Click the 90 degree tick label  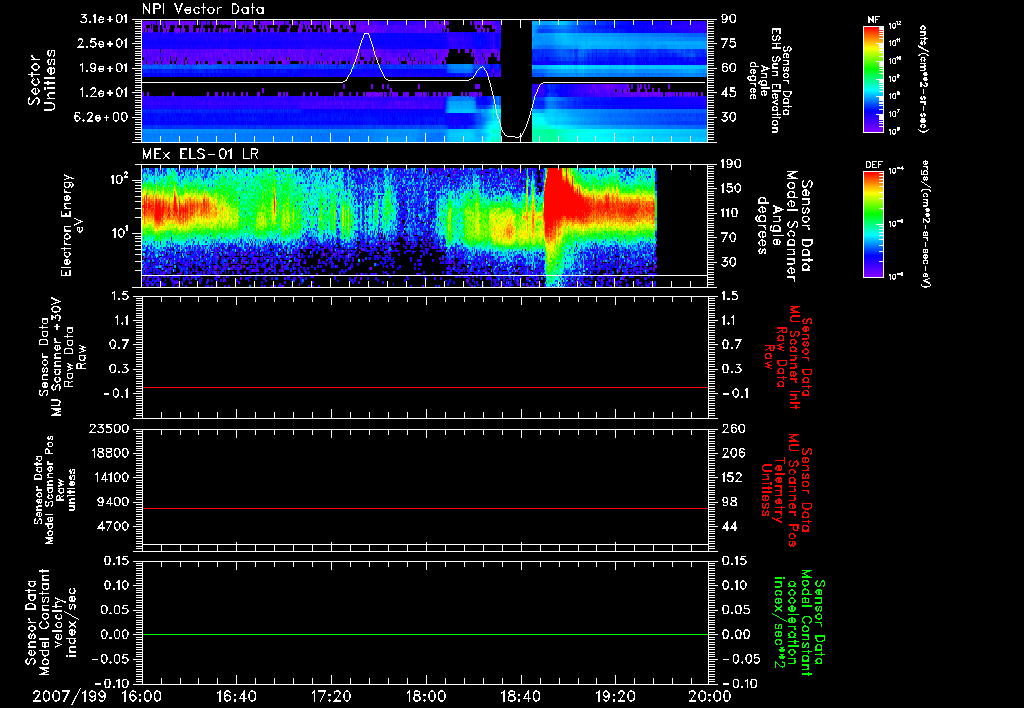728,19
